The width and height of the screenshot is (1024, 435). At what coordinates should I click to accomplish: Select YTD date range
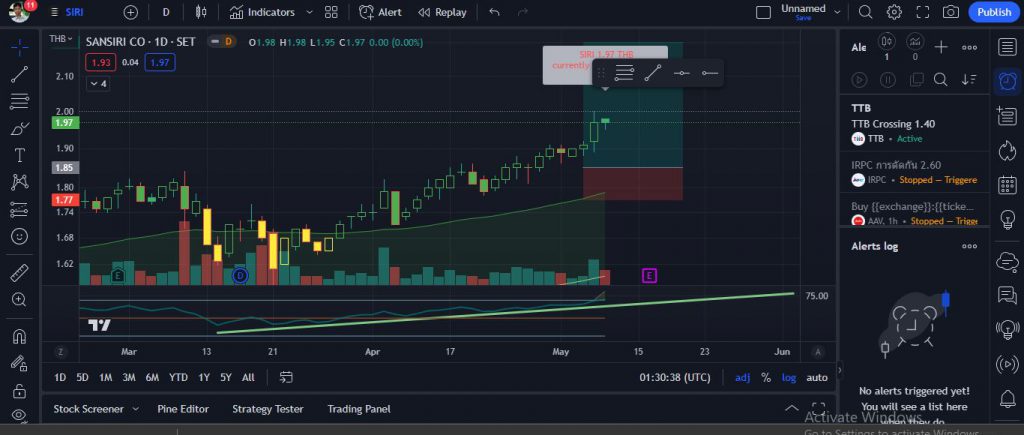point(178,378)
